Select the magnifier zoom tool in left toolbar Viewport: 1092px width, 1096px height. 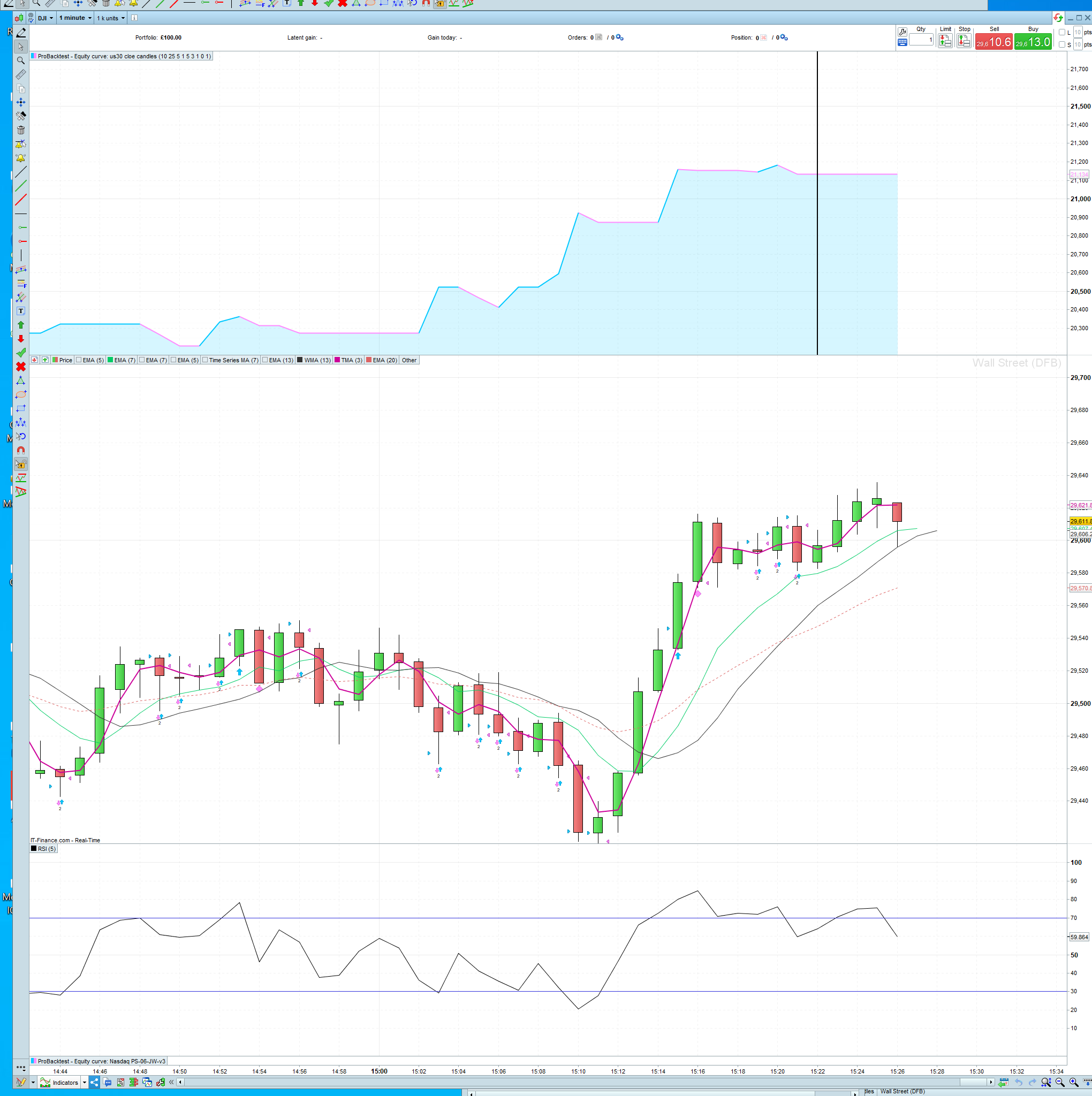21,60
